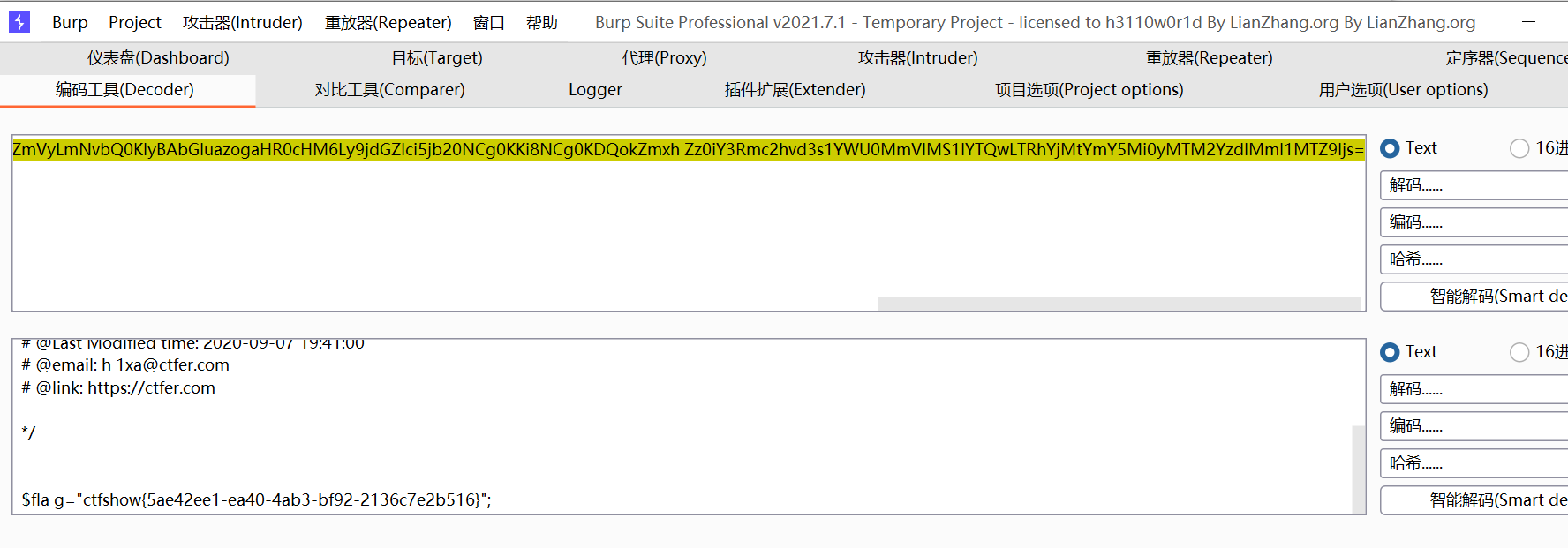The height and width of the screenshot is (548, 1568).
Task: Open the Logger tab
Action: [x=595, y=89]
